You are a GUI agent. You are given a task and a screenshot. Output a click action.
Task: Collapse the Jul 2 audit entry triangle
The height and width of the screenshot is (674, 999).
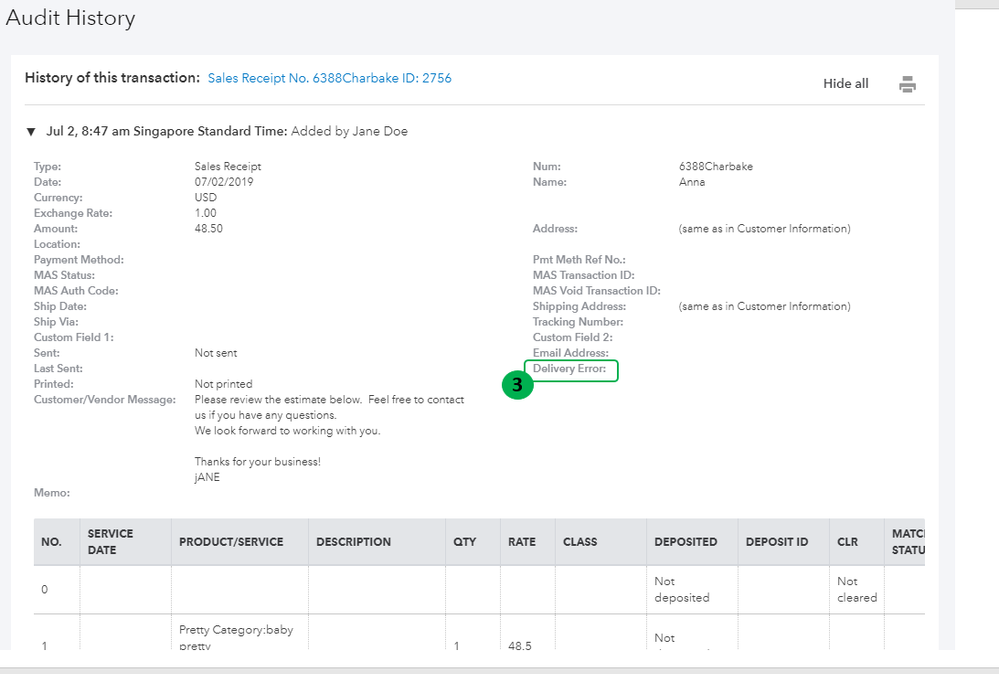pos(31,131)
